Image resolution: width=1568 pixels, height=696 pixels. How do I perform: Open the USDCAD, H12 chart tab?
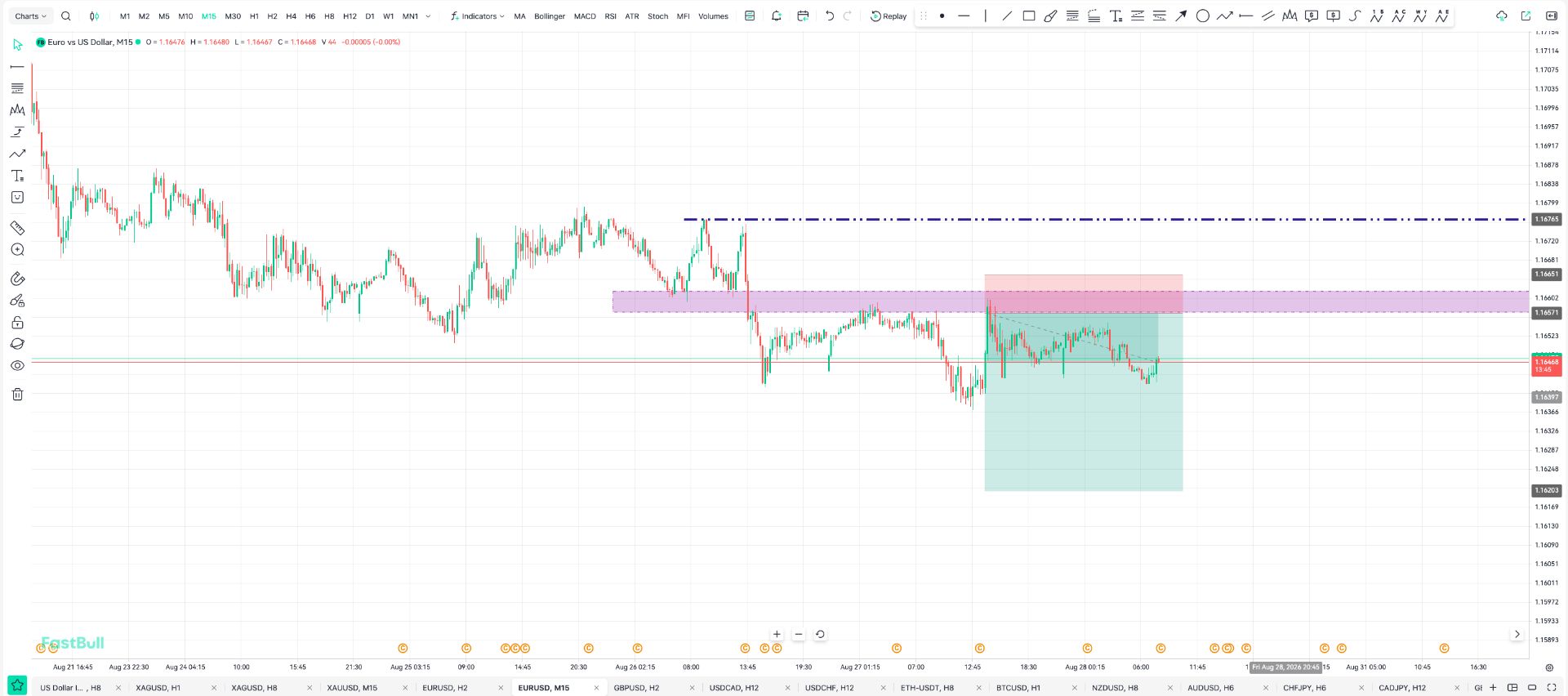(734, 688)
